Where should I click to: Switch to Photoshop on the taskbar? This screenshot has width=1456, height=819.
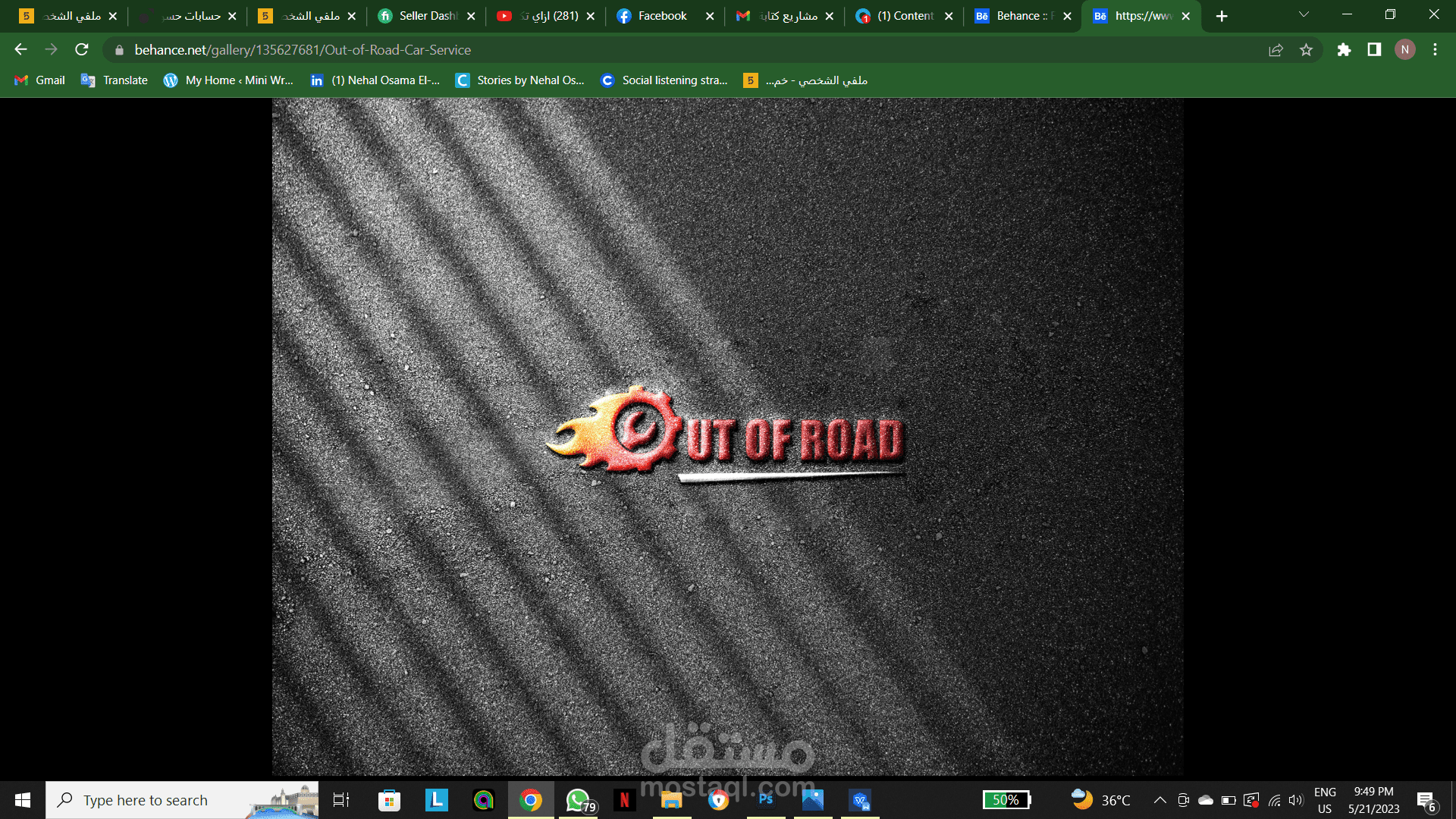(766, 800)
